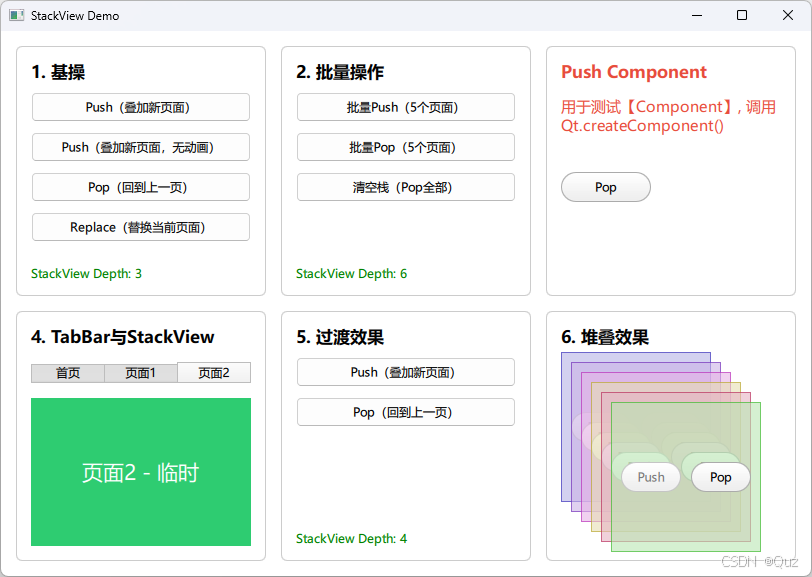
Task: Switch to the 首页 tab
Action: (x=68, y=373)
